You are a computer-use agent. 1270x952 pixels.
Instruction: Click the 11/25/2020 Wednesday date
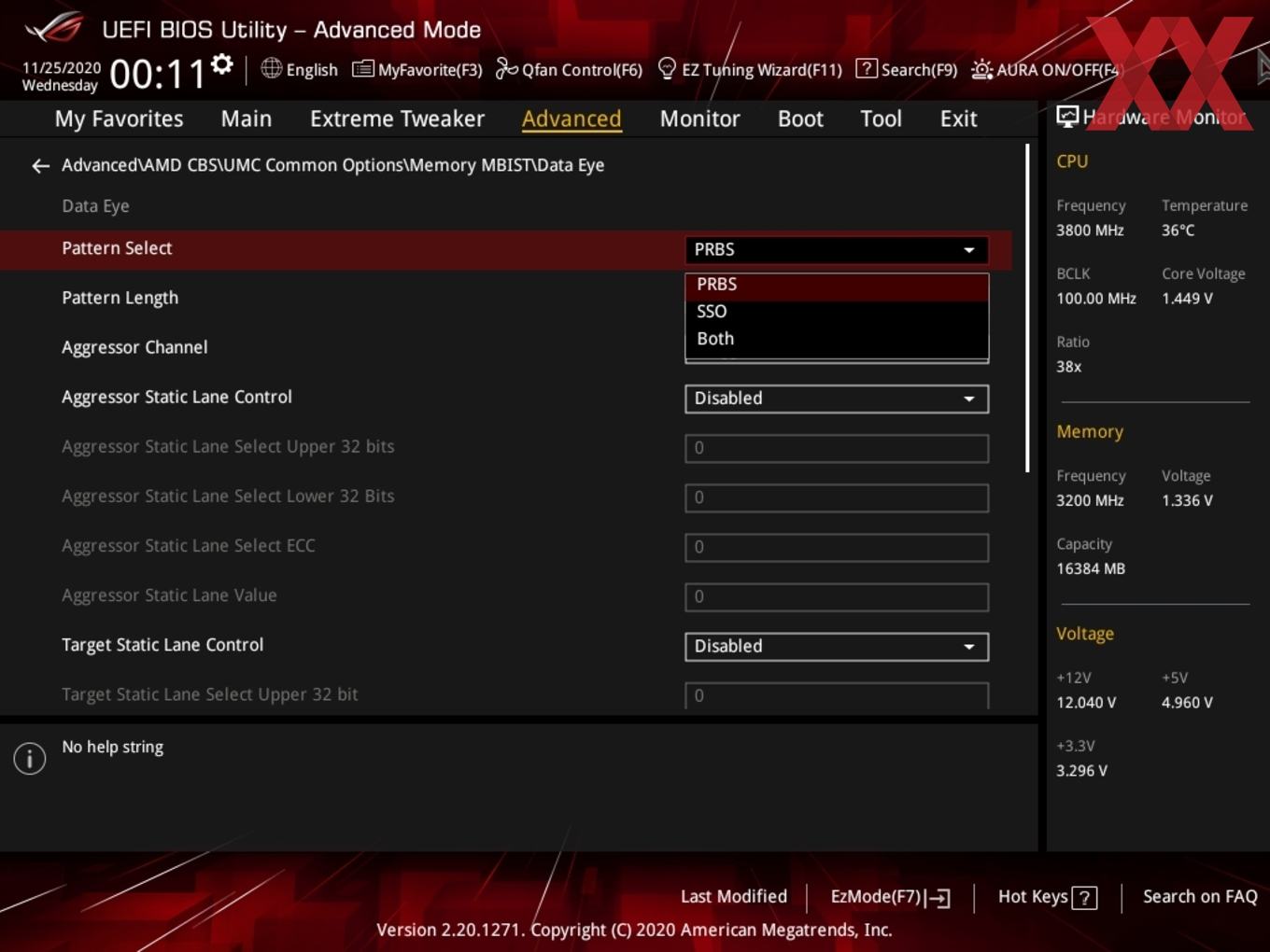click(x=61, y=77)
